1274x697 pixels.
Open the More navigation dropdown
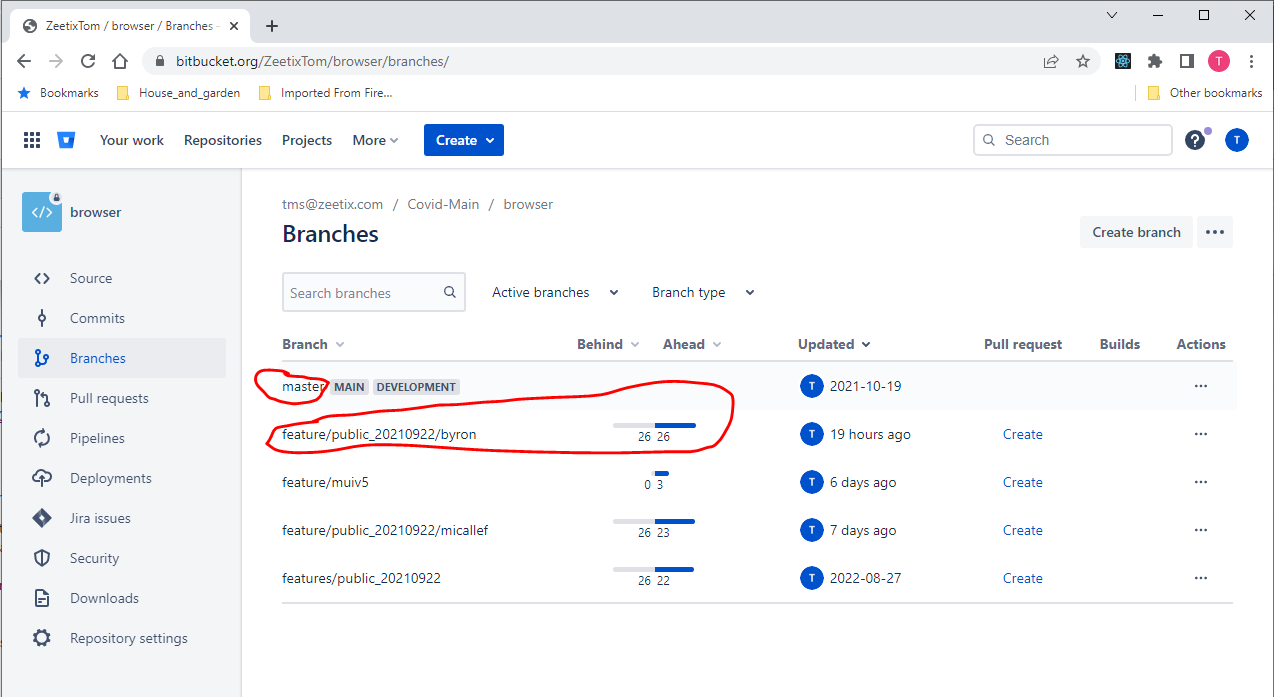[375, 140]
